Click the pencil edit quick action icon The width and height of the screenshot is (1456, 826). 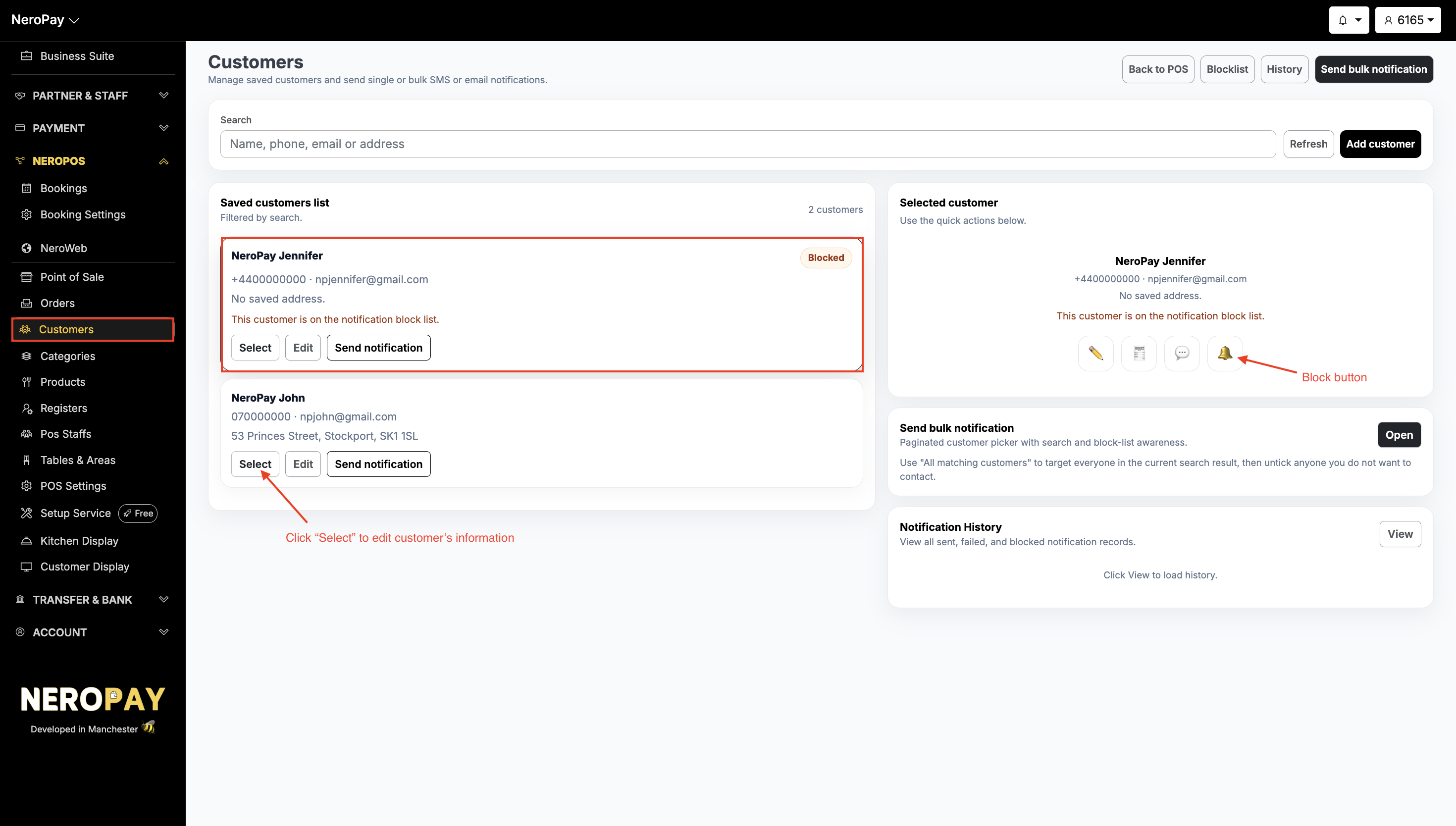[x=1095, y=354]
